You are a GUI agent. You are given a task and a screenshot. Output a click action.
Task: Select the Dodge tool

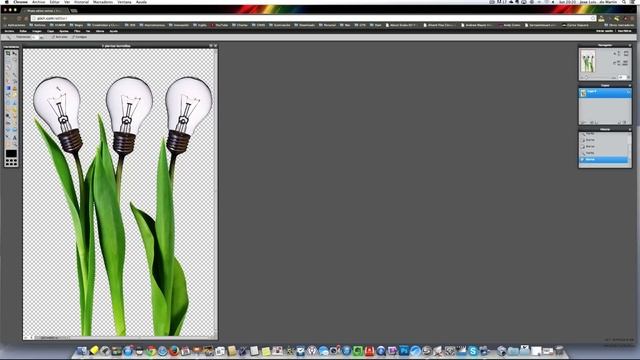8,116
